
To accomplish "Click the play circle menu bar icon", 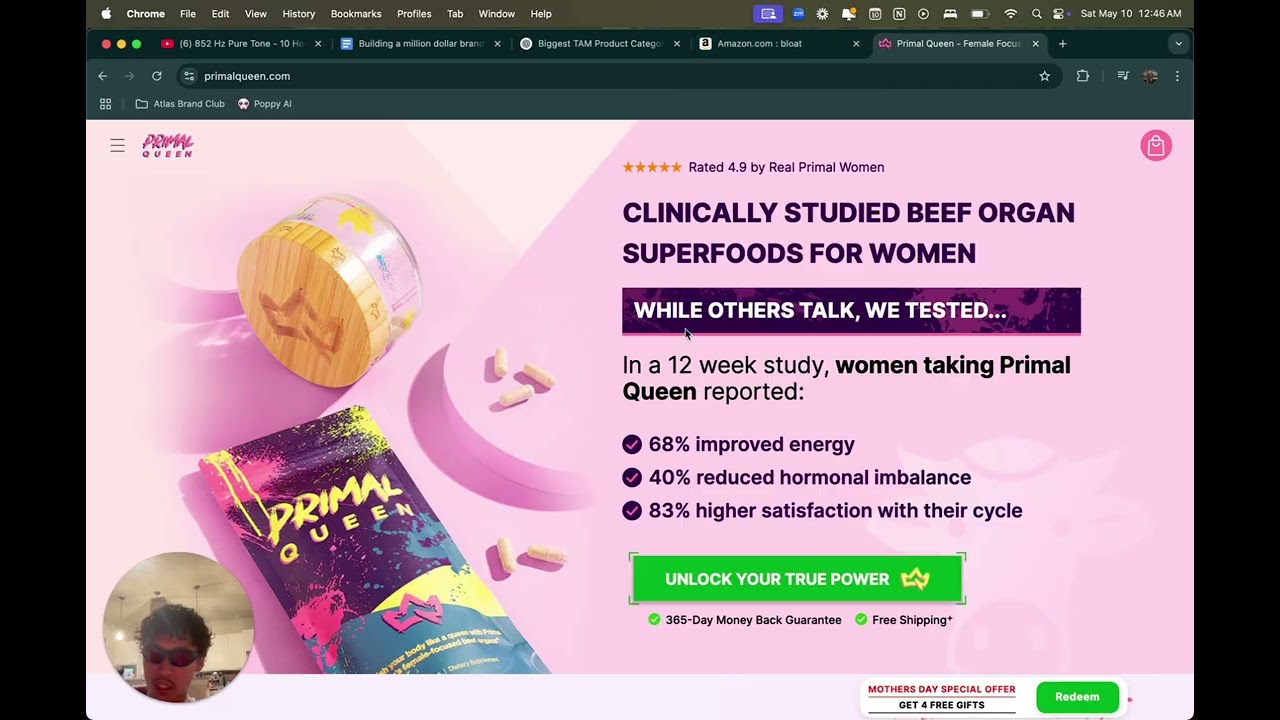I will point(924,14).
